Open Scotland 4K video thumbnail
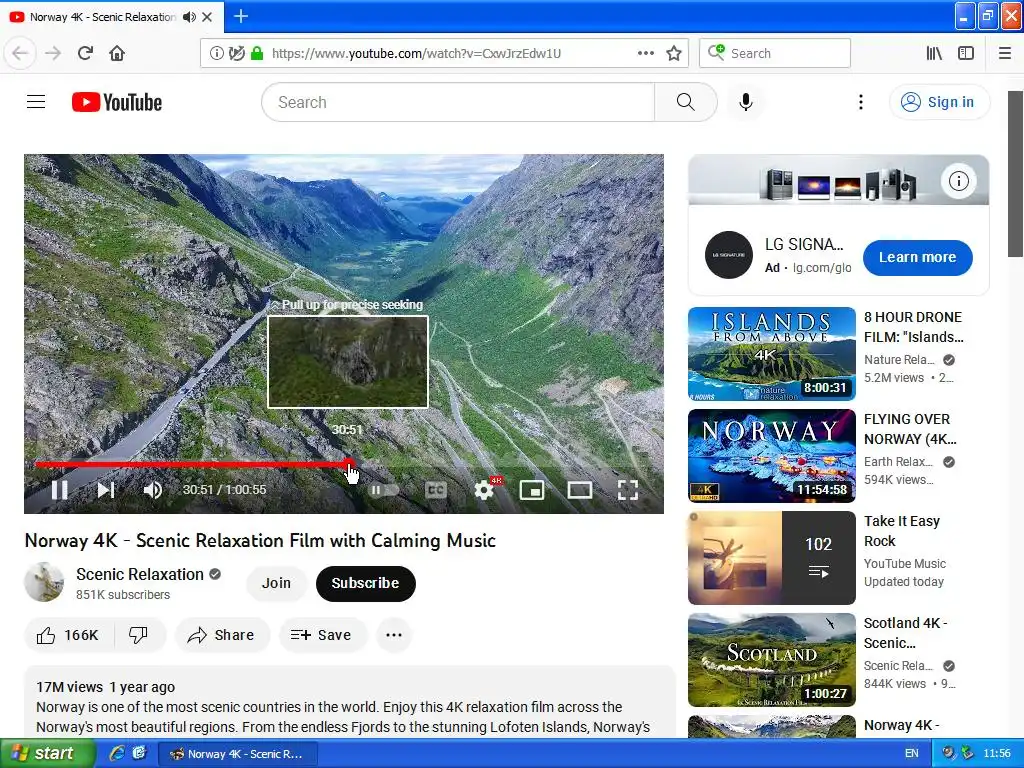Viewport: 1024px width, 768px height. point(771,660)
